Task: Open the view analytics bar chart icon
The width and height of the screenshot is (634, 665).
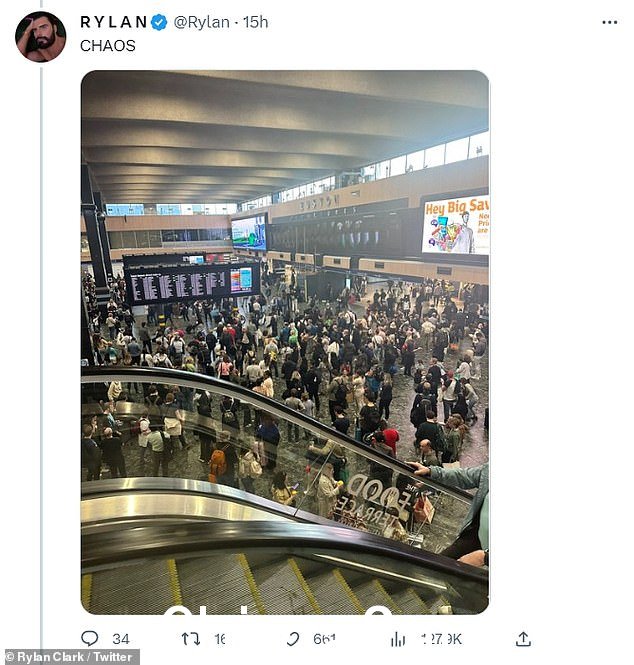Action: tap(397, 639)
